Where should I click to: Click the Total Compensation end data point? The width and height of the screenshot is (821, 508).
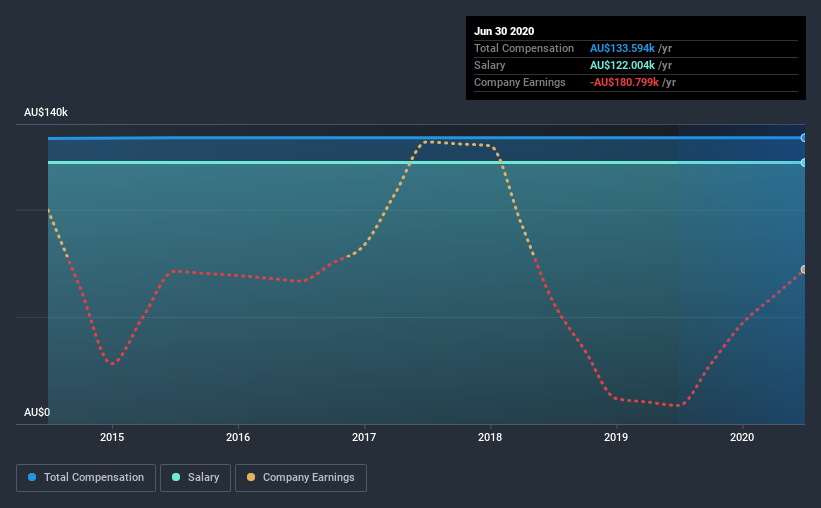pyautogui.click(x=803, y=138)
